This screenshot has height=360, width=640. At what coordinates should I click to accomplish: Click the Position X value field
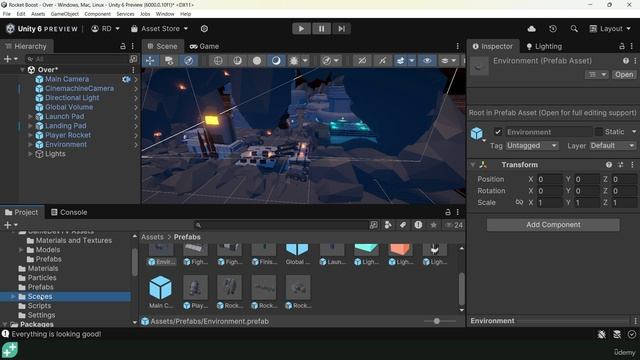[x=549, y=179]
